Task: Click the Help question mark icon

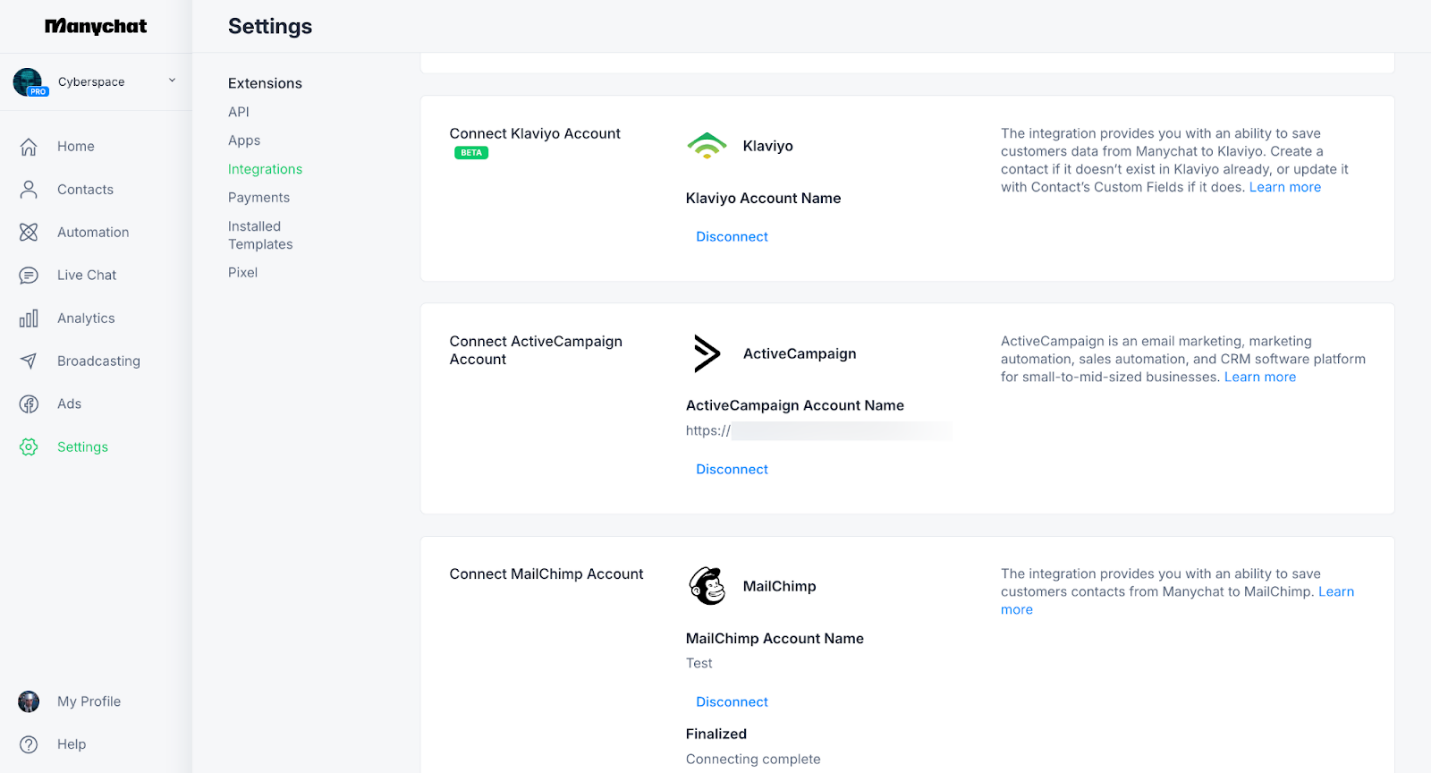Action: coord(29,745)
